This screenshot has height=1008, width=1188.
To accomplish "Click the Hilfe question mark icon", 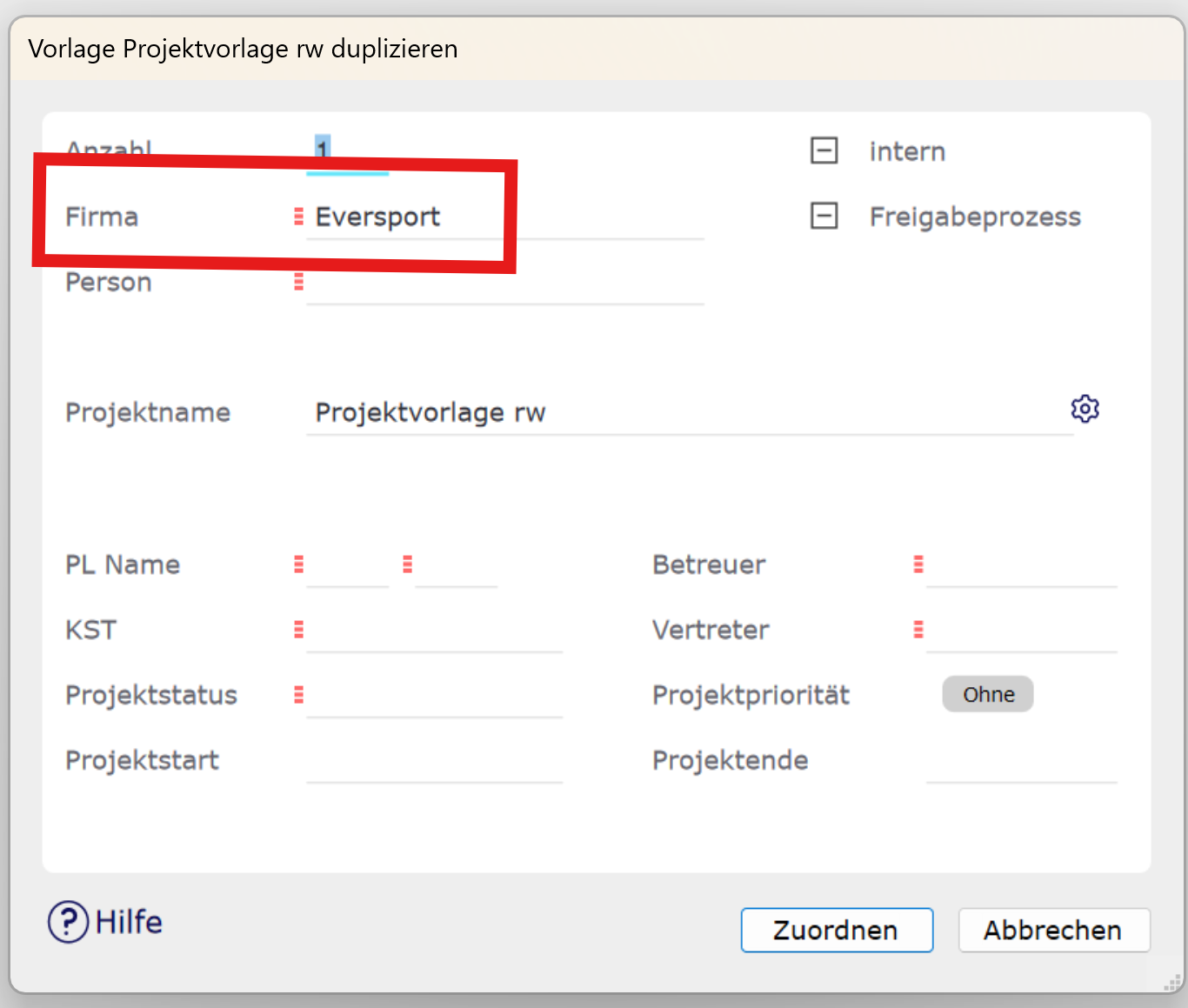I will [68, 922].
